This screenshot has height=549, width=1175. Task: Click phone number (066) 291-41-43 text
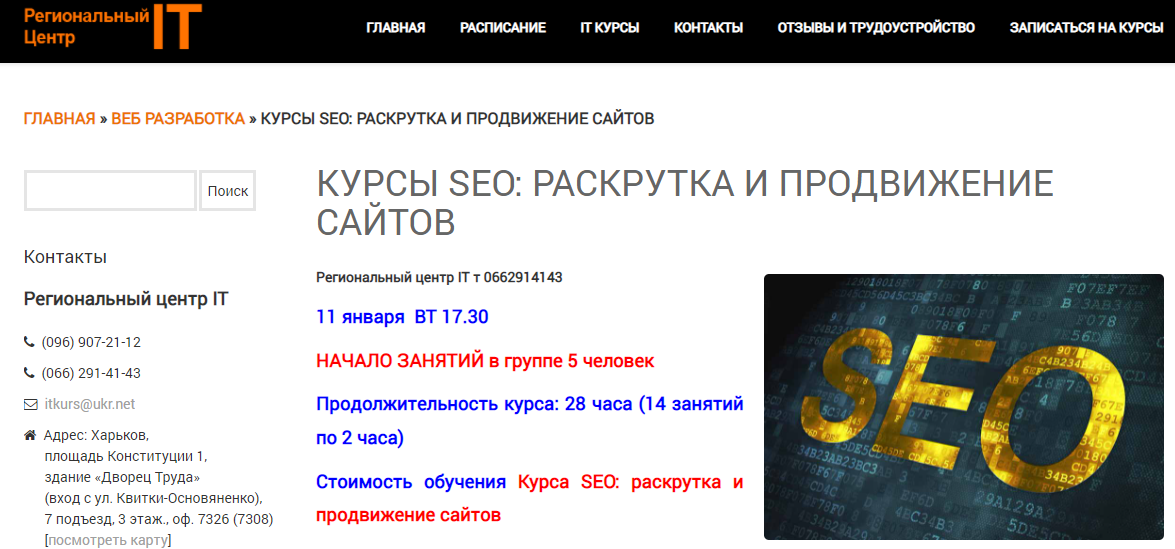[91, 373]
